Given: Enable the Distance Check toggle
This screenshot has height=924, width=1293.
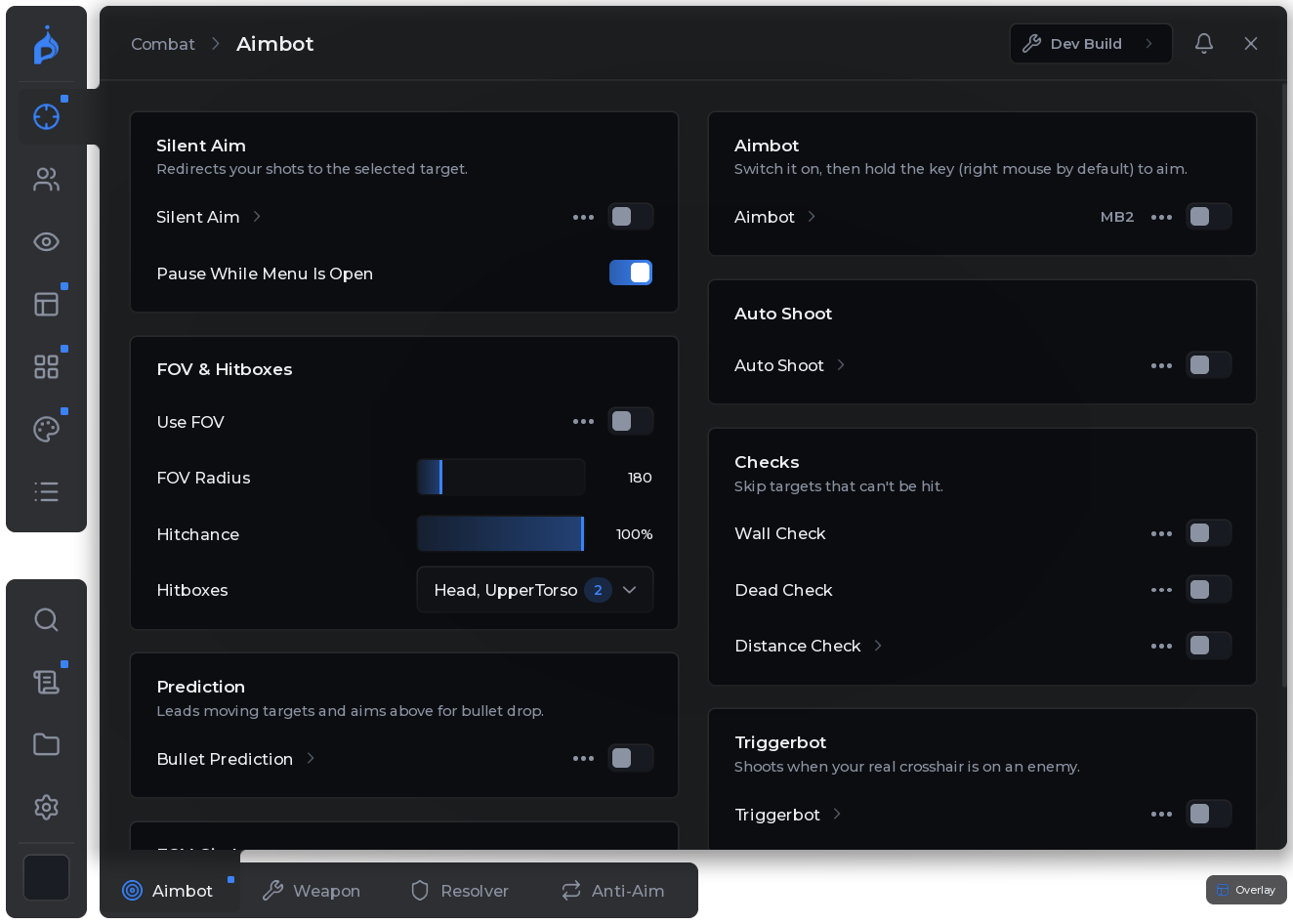Looking at the screenshot, I should tap(1209, 646).
